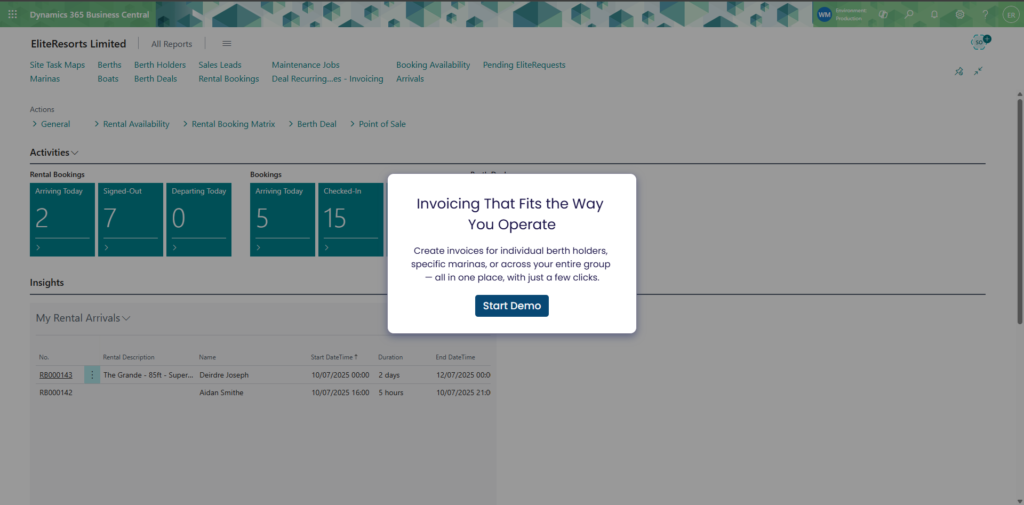Image resolution: width=1024 pixels, height=505 pixels.
Task: Open Rental Arriving Today tile showing 2
Action: click(63, 220)
